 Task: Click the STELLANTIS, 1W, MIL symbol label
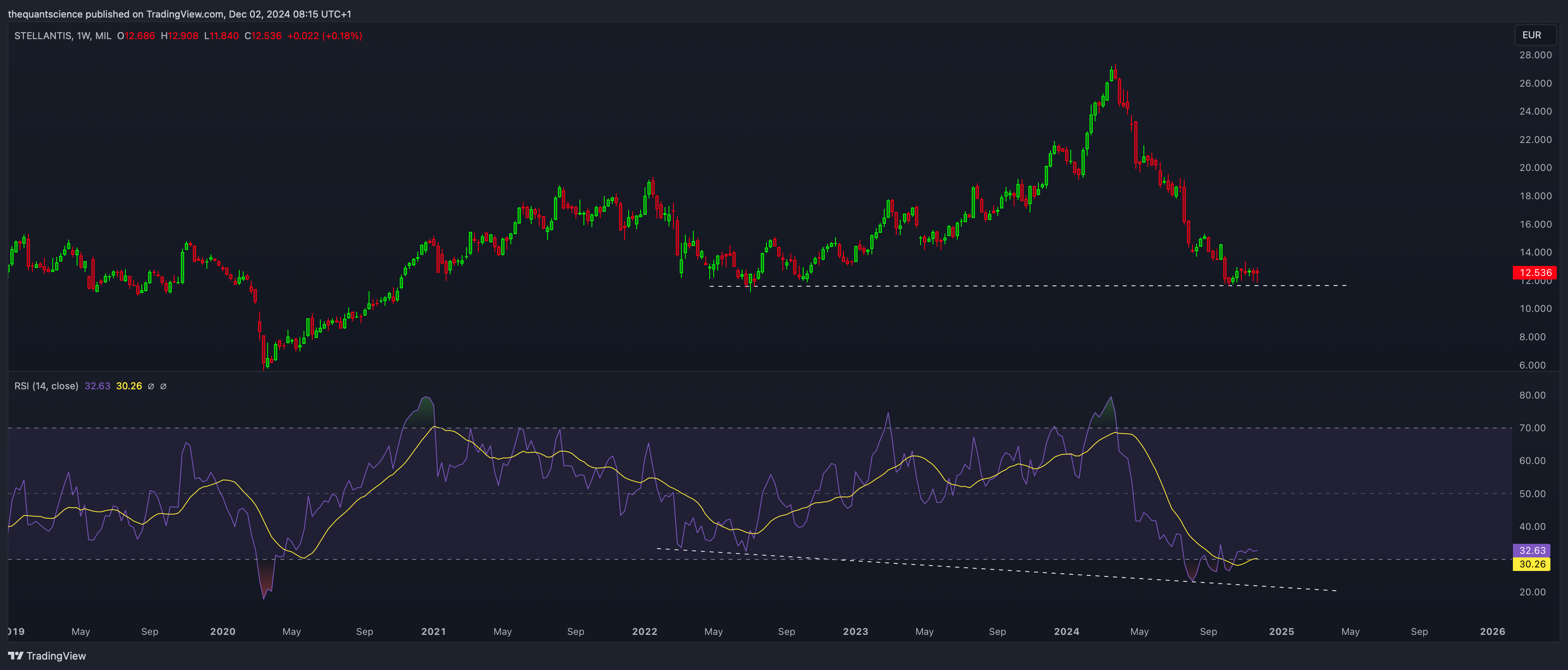tap(63, 36)
